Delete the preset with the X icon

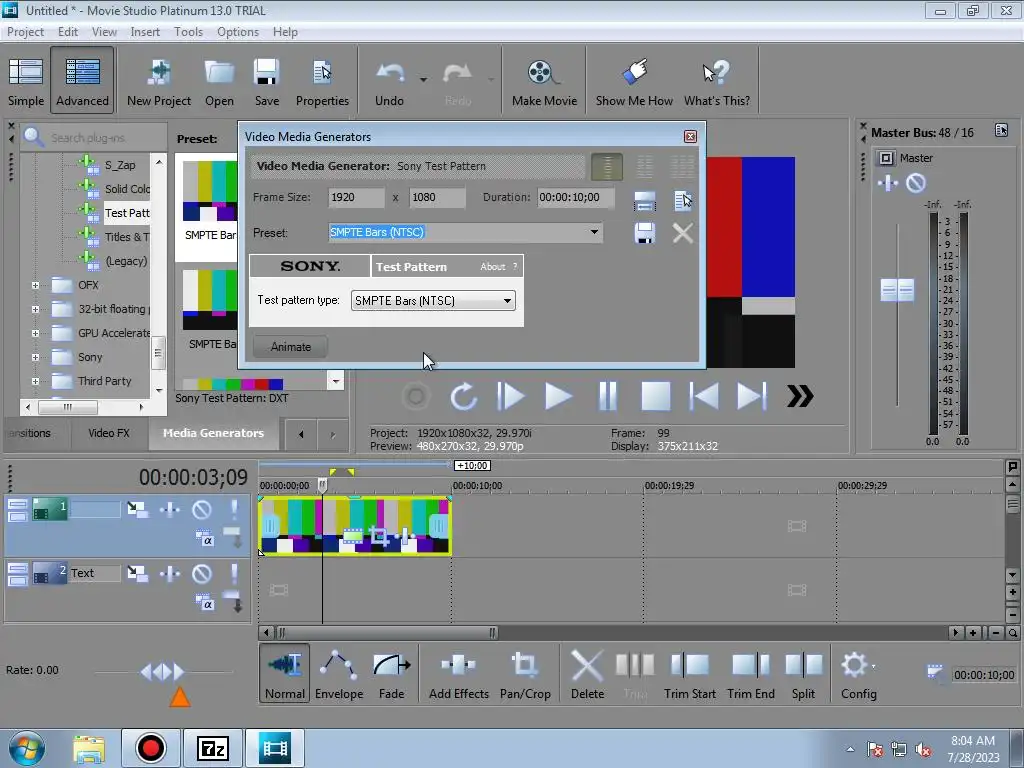[x=682, y=233]
